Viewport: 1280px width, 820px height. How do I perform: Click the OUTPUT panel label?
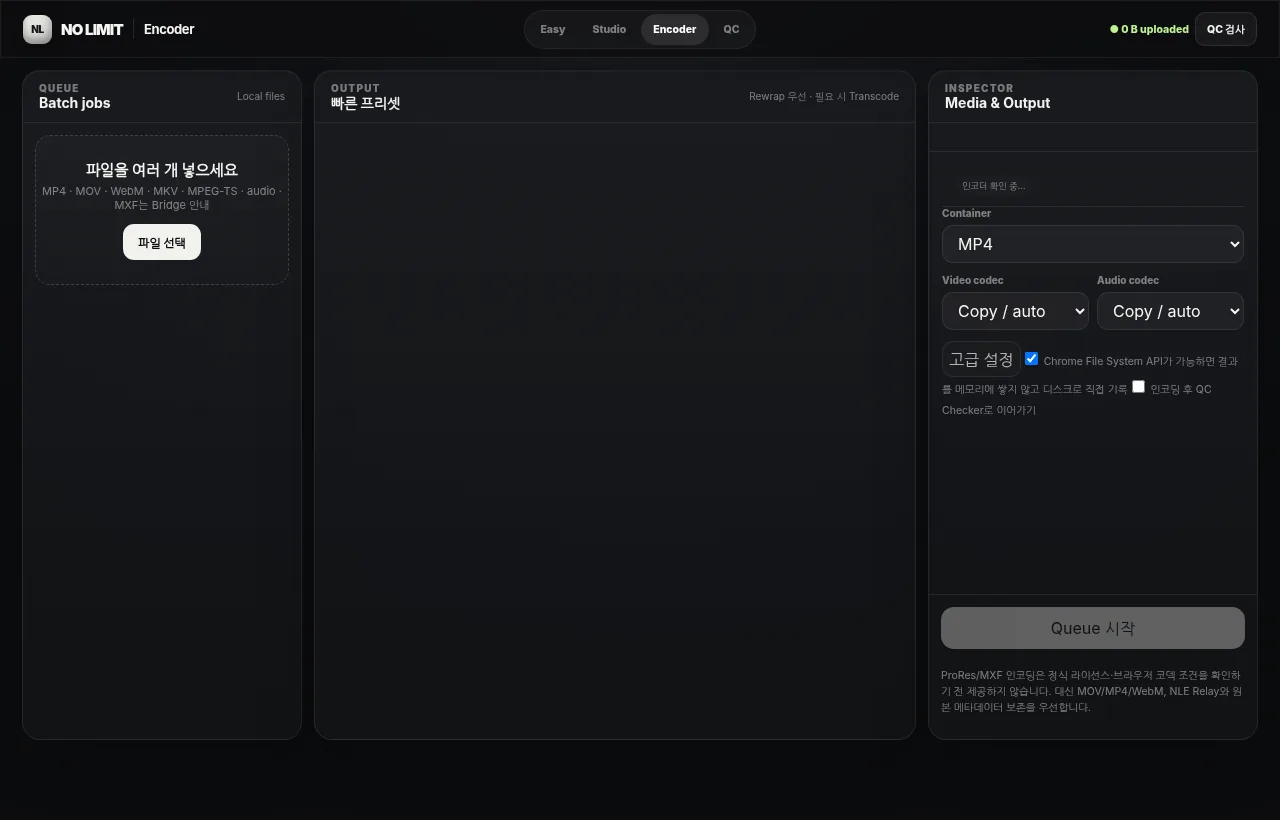pos(355,88)
